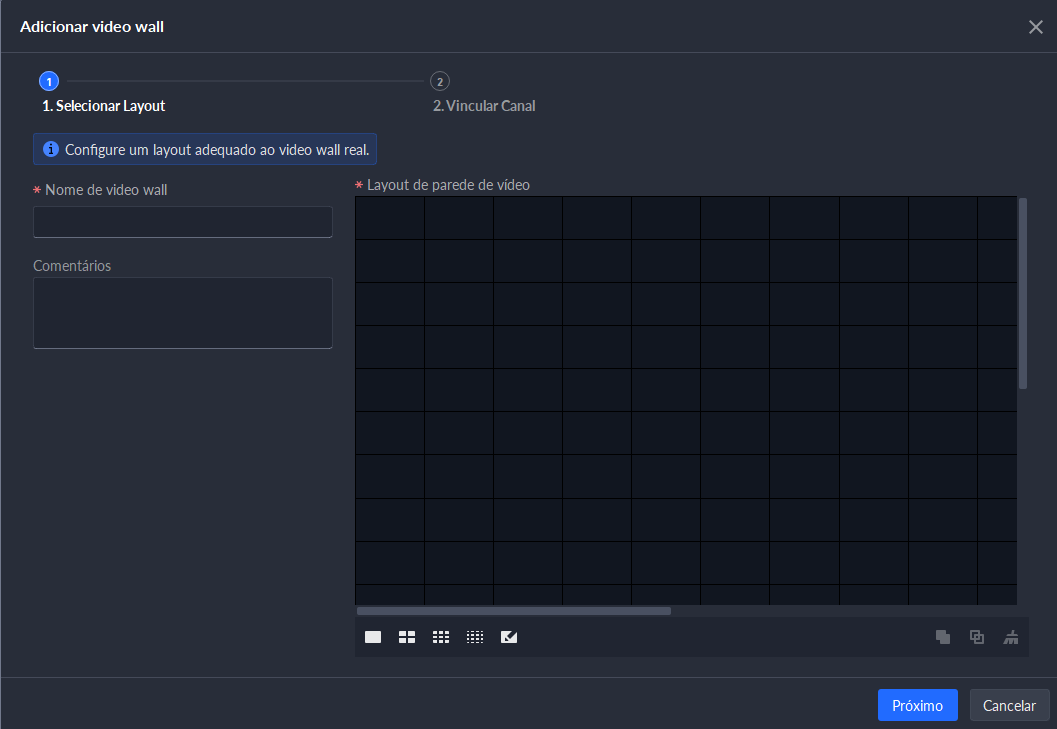Click the vertical scrollbar of the layout grid
This screenshot has width=1057, height=729.
point(1023,294)
